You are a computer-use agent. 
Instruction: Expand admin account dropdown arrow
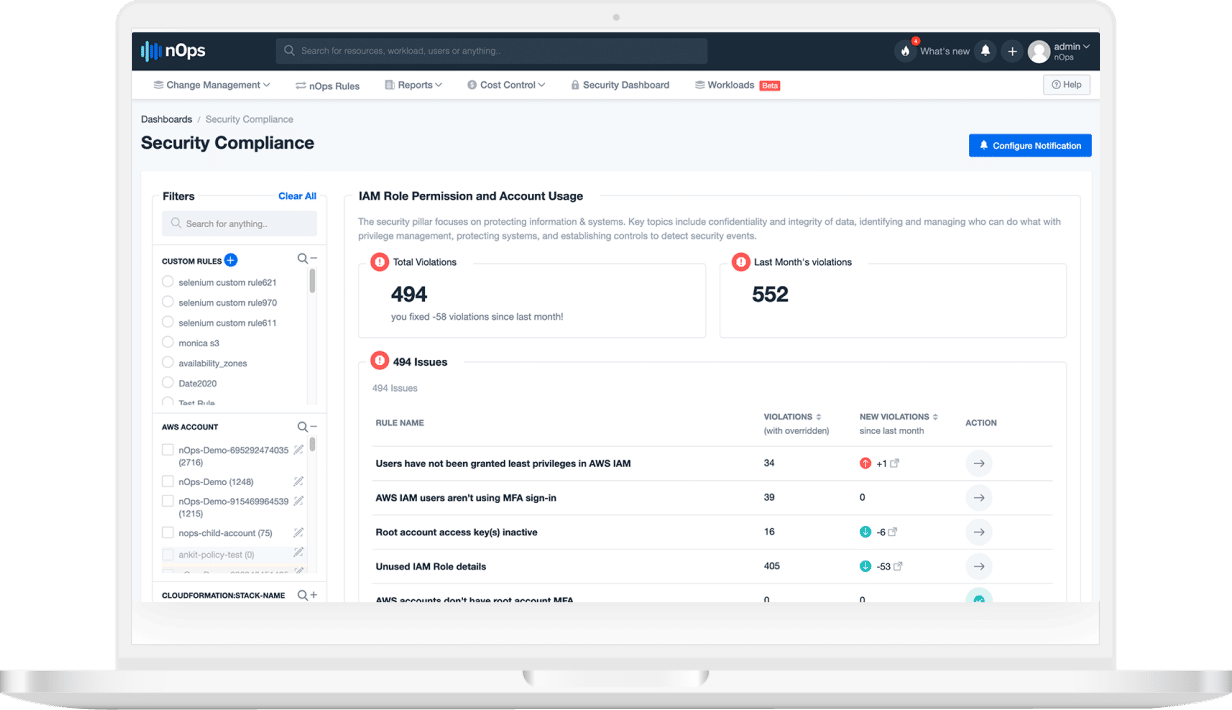tap(1086, 46)
